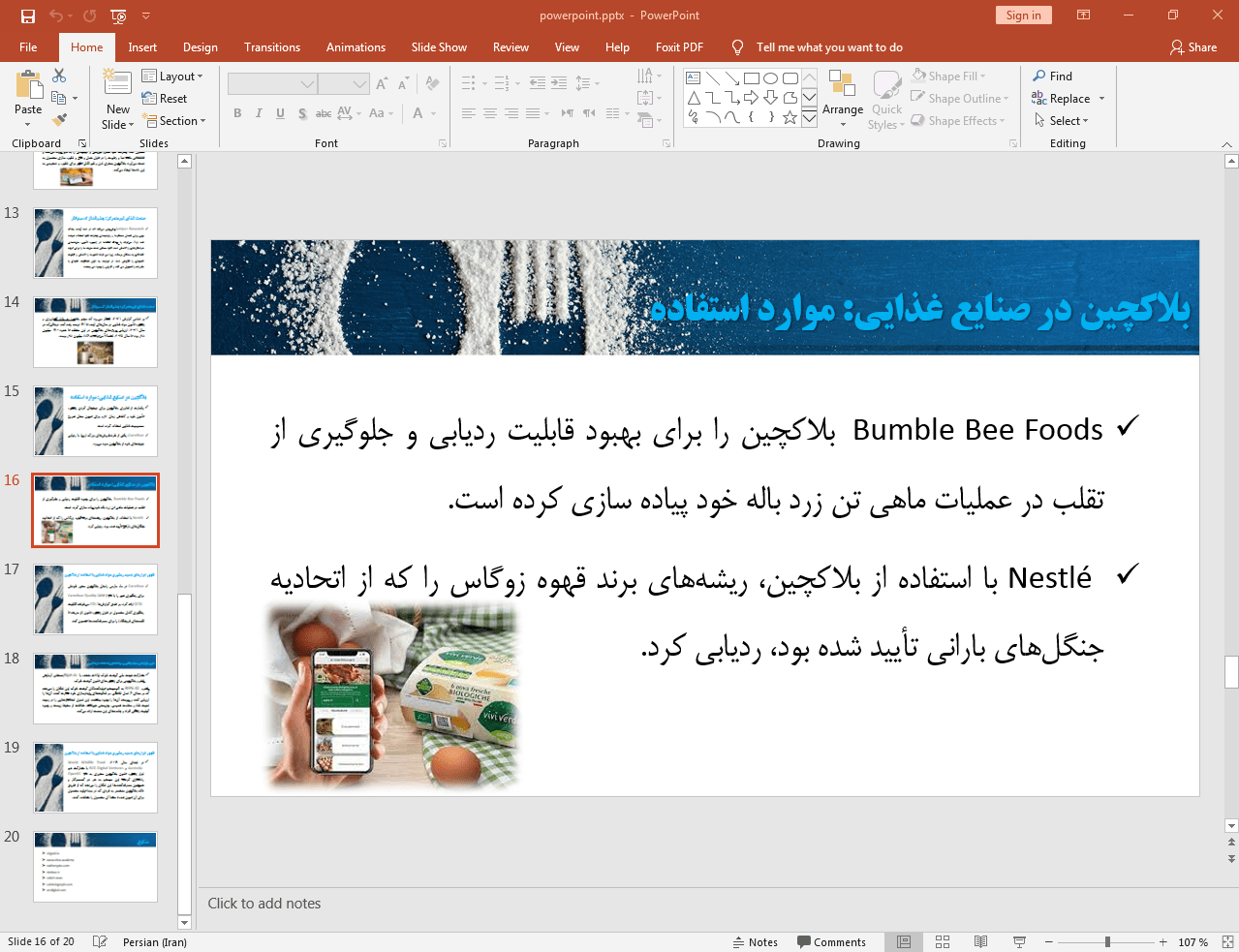Open the Comments pane

pyautogui.click(x=831, y=942)
